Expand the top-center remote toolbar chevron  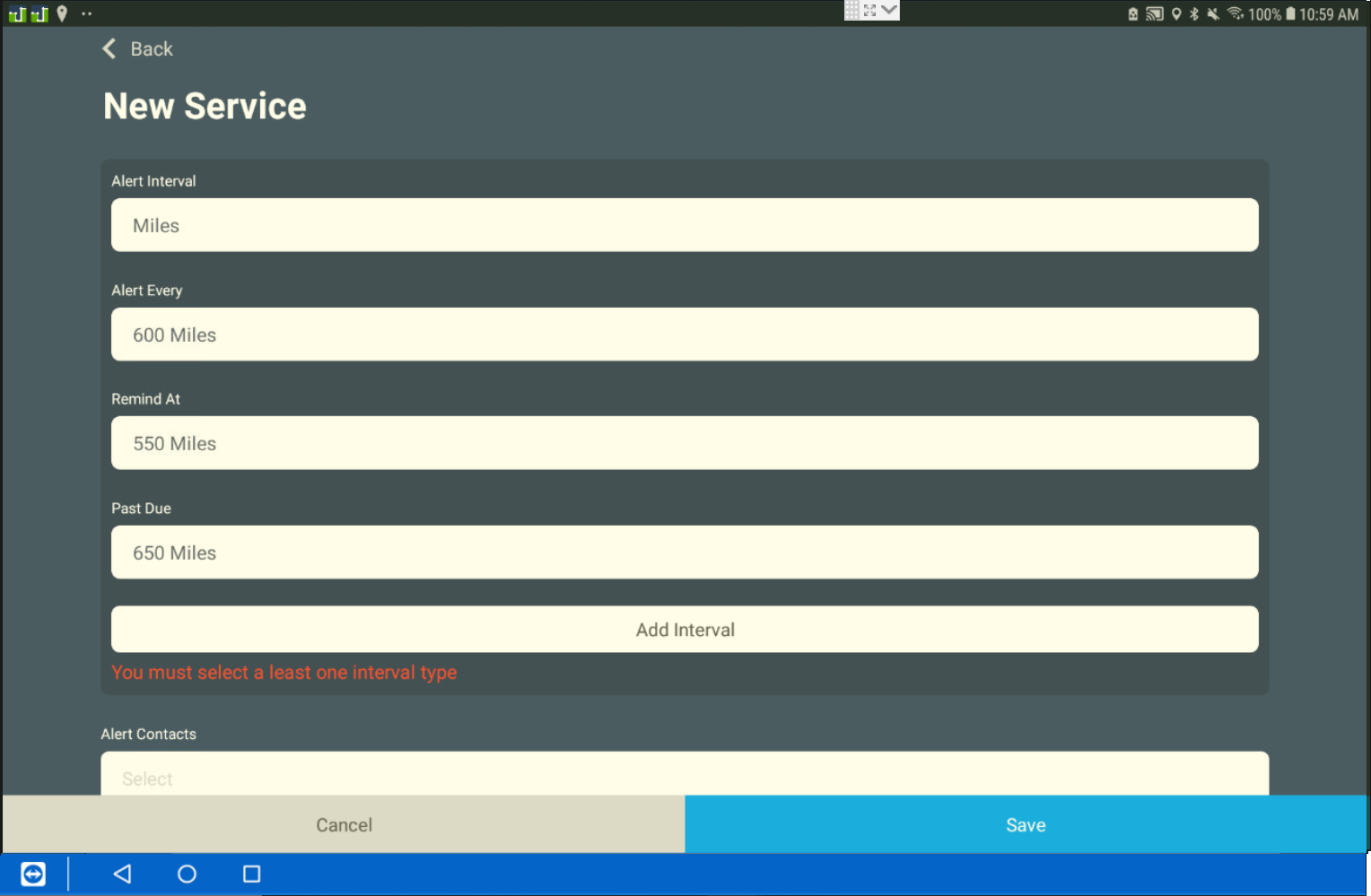coord(888,10)
